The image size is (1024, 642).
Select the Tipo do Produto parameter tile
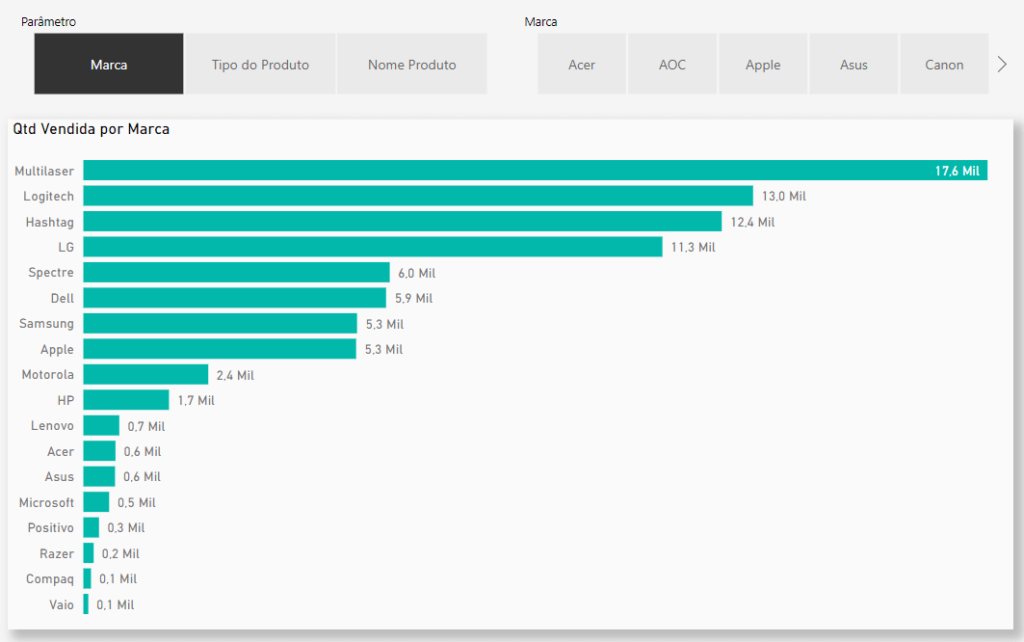[260, 64]
